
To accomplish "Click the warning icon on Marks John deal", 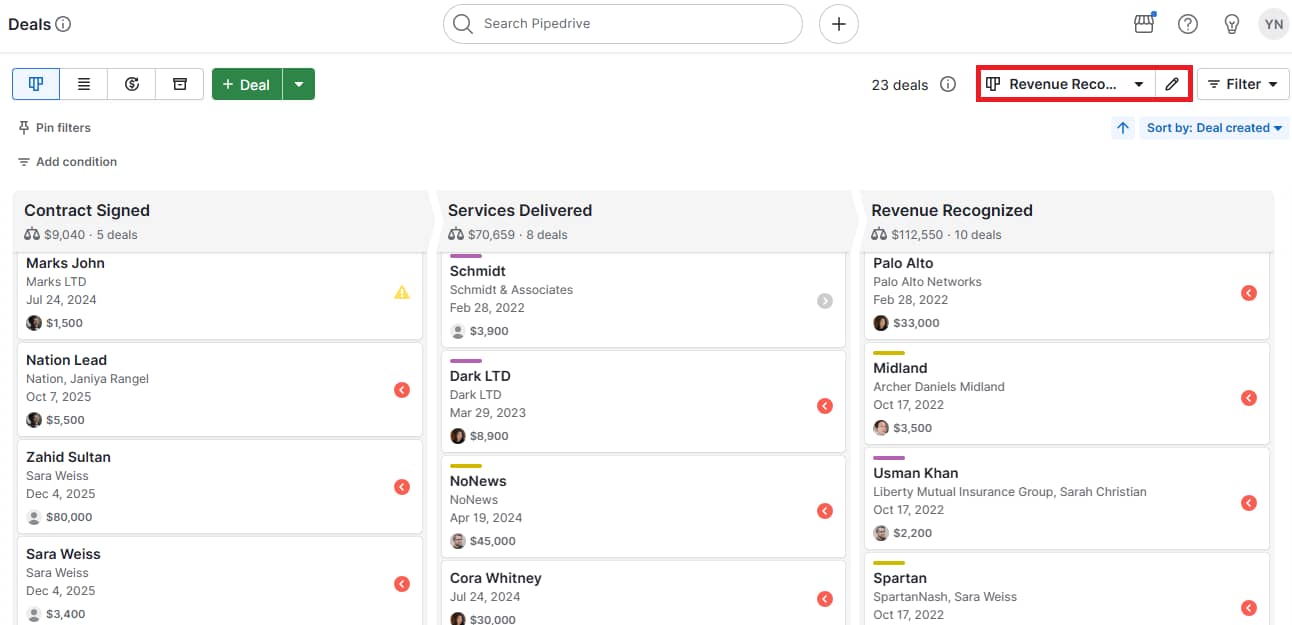I will tap(402, 292).
